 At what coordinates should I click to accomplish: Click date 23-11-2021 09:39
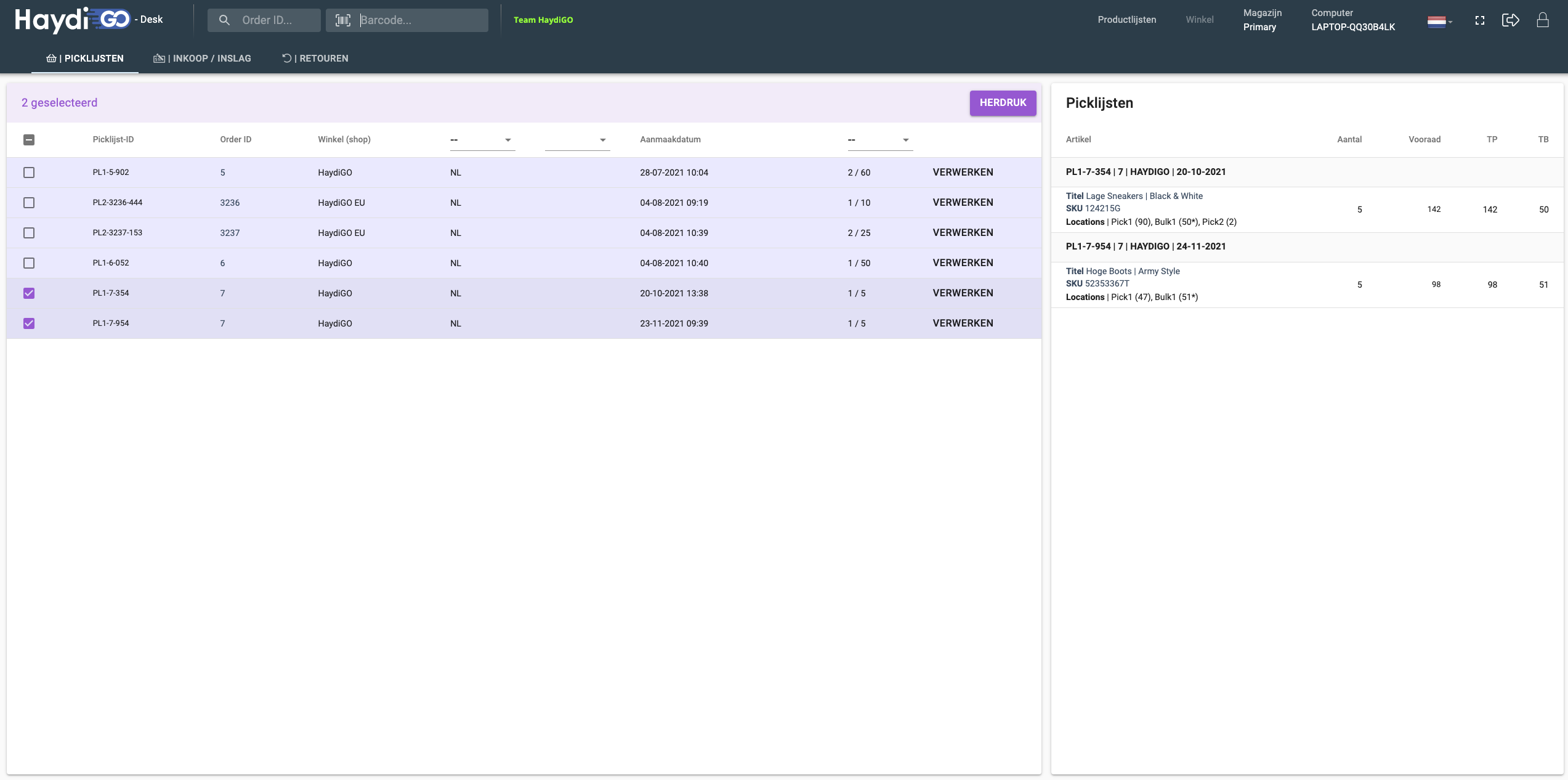pos(674,323)
